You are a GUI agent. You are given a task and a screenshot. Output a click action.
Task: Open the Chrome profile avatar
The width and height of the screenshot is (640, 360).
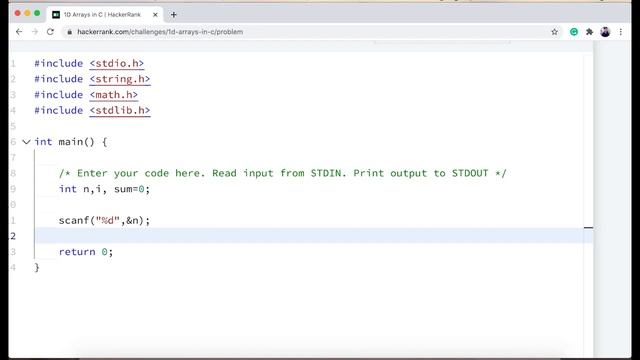605,31
